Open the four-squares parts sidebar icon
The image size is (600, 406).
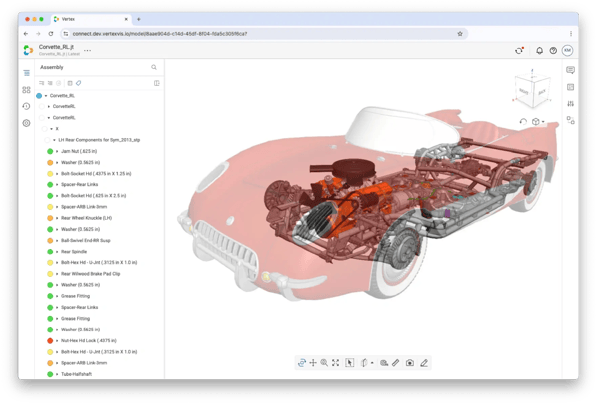[x=26, y=90]
